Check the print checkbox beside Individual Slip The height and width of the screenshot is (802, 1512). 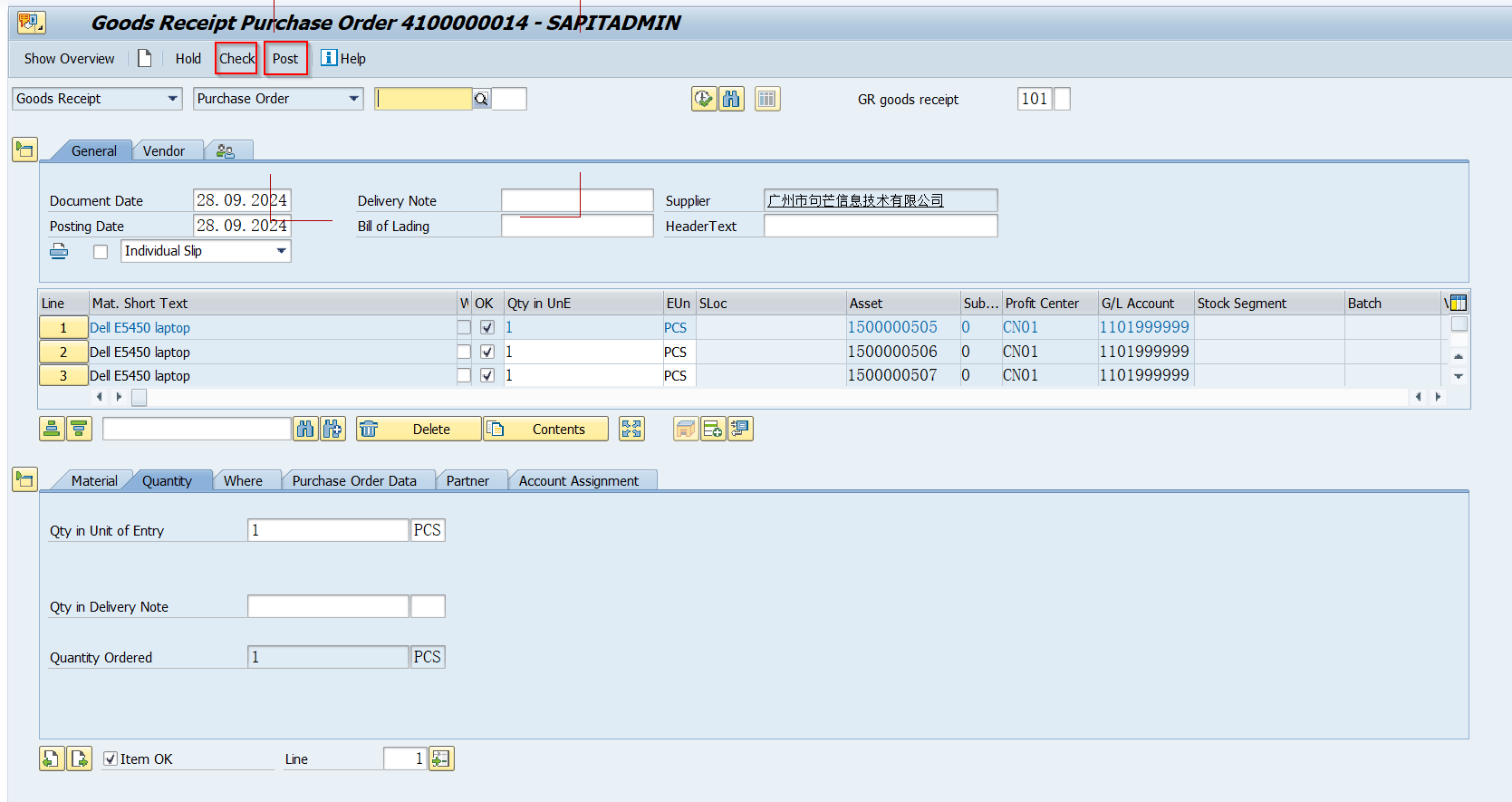point(101,252)
